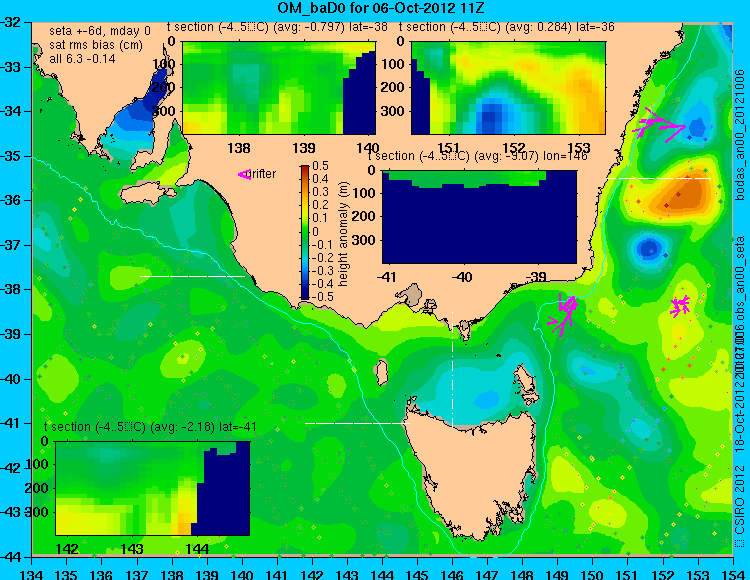The width and height of the screenshot is (750, 580).
Task: Click the 't section' heading ending lat=-38
Action: click(277, 27)
